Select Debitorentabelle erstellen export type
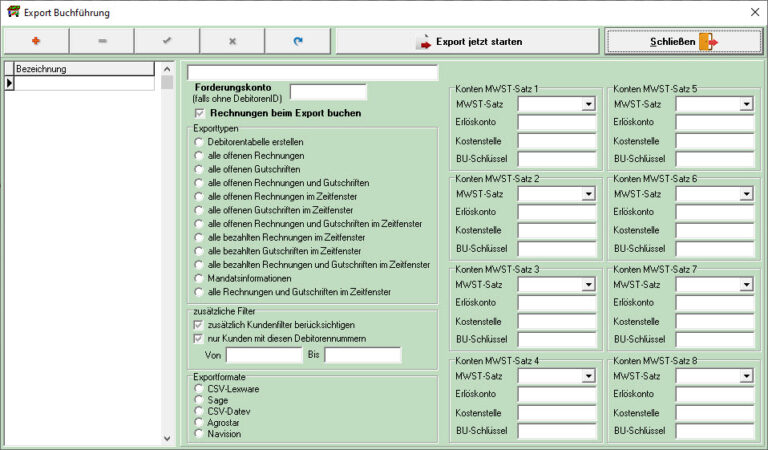768x450 pixels. pos(198,142)
